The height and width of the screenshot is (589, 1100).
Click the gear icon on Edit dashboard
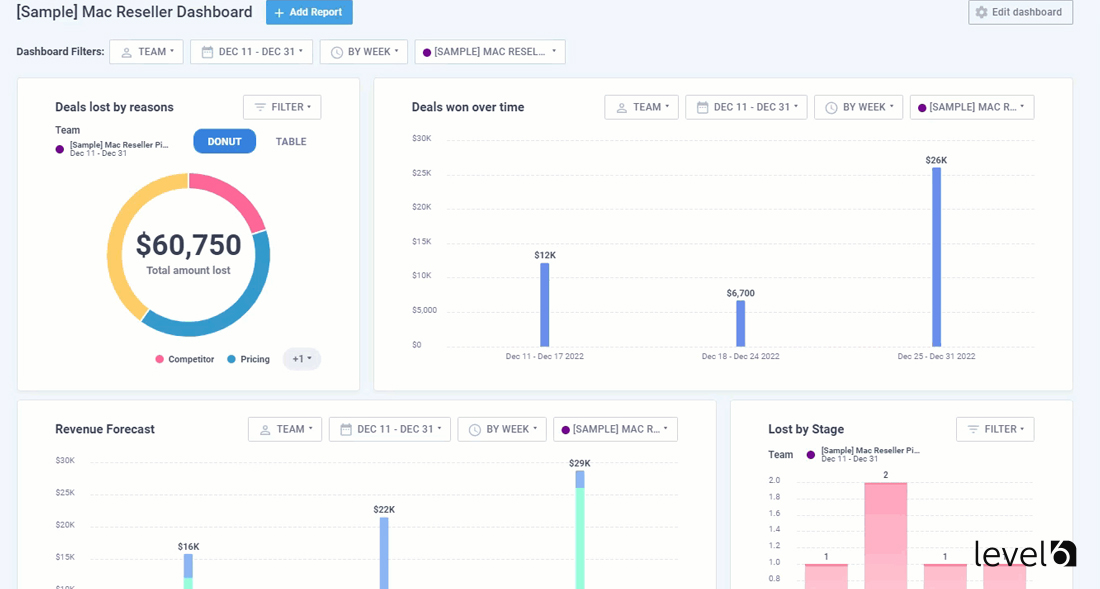981,12
